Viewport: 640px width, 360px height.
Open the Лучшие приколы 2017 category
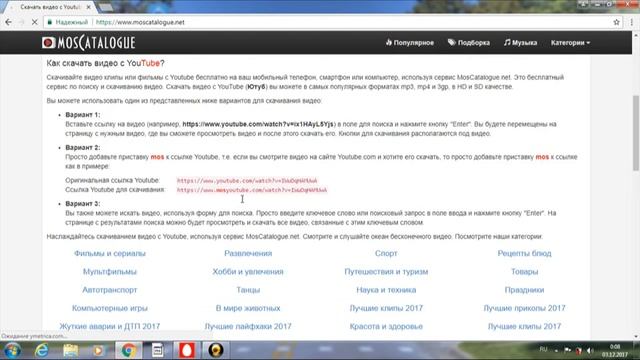coord(524,308)
